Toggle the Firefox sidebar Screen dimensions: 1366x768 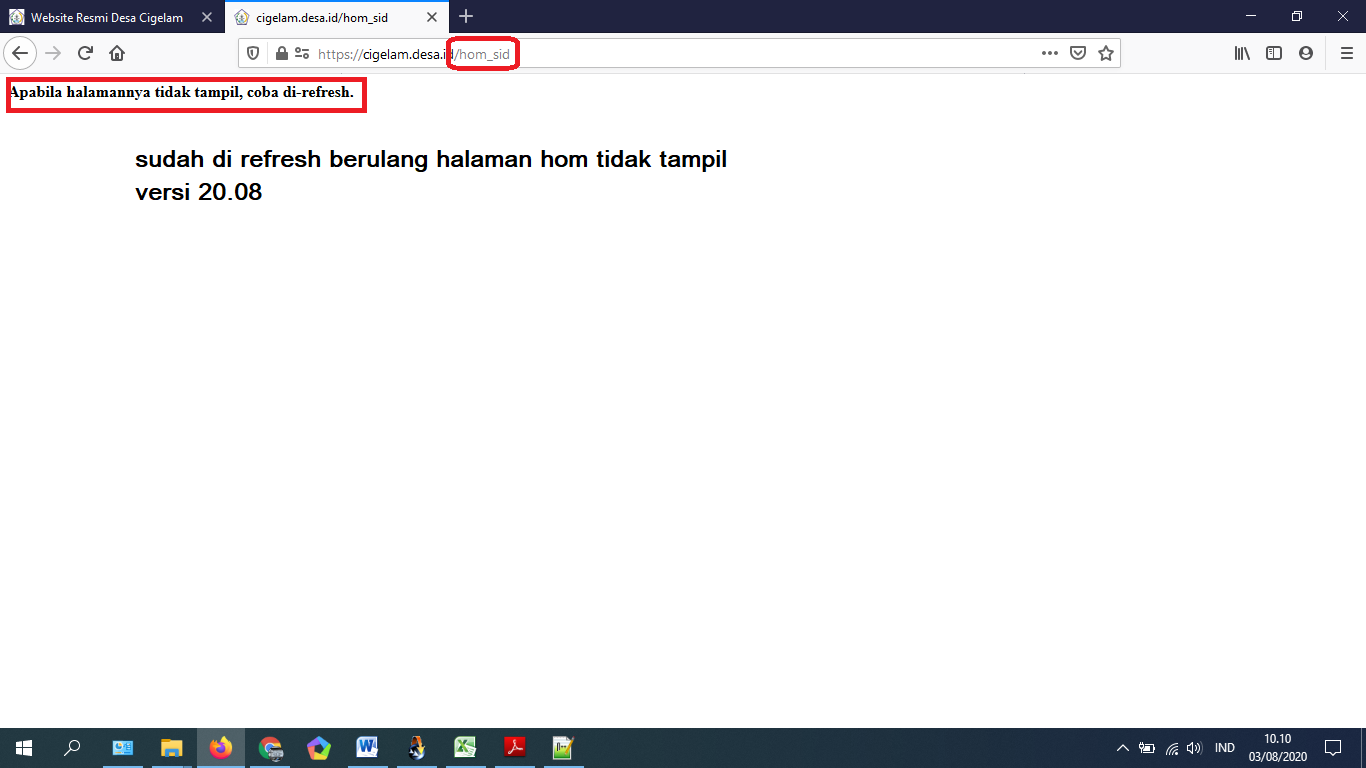pos(1273,53)
